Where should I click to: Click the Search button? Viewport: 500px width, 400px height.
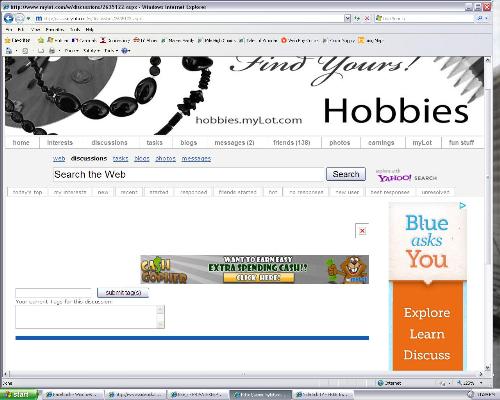[x=346, y=174]
